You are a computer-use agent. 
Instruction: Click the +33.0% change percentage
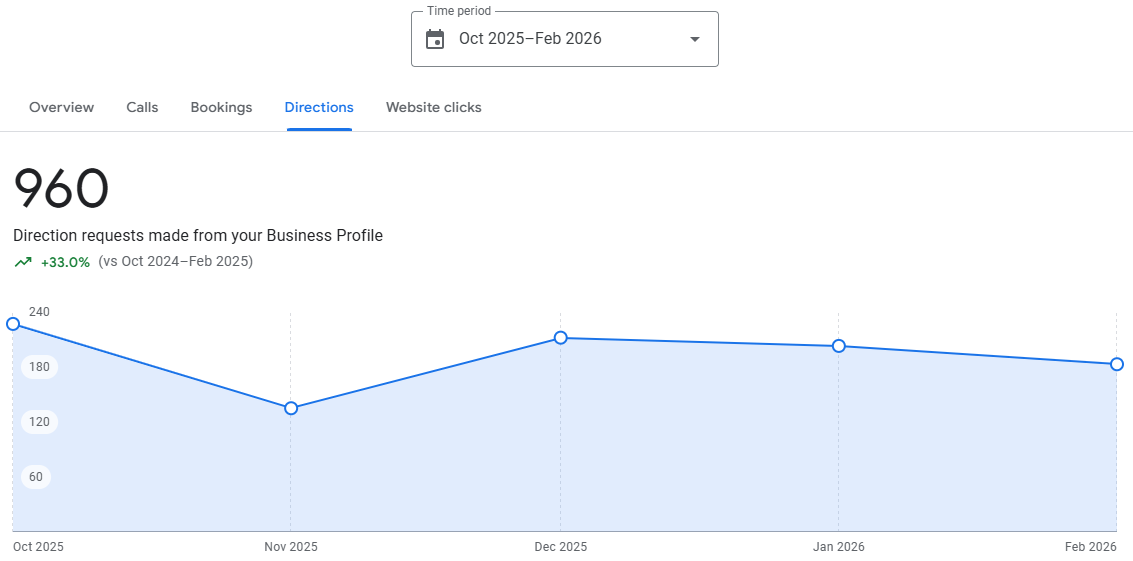coord(65,262)
